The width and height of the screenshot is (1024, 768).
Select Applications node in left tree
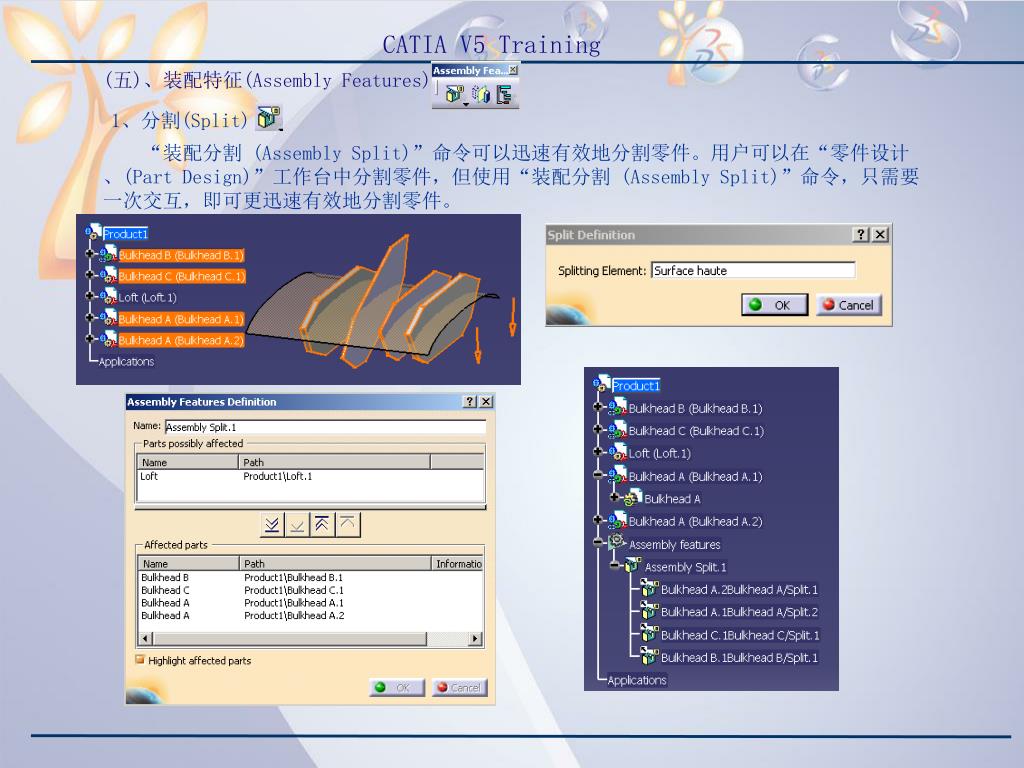pos(126,362)
